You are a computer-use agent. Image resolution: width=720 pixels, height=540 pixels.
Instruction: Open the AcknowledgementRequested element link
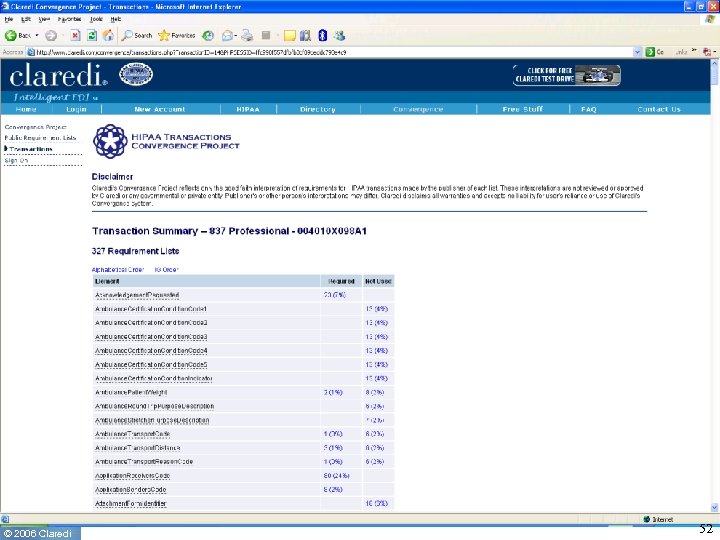[137, 295]
